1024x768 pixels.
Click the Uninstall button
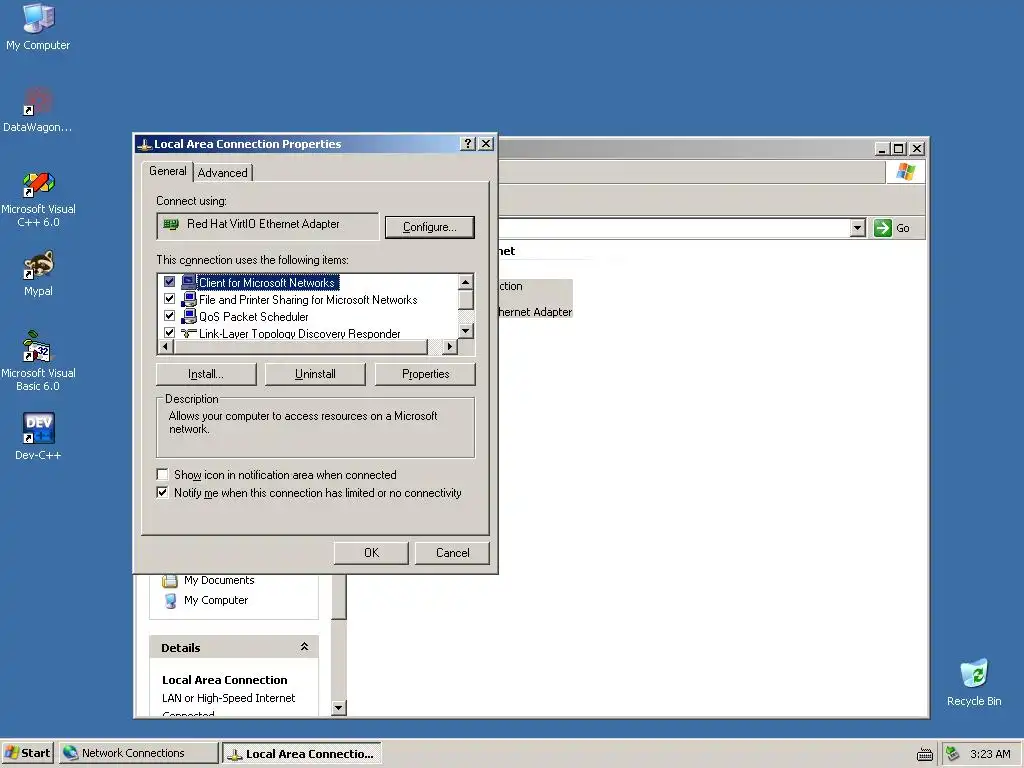tap(315, 374)
